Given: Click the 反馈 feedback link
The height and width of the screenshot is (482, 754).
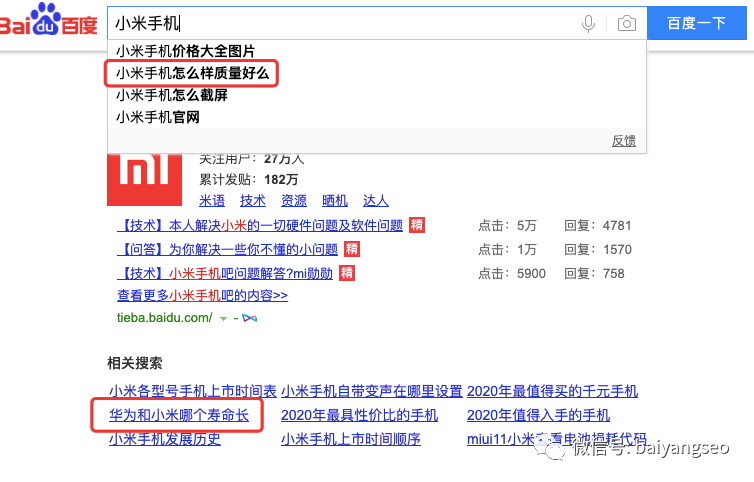Looking at the screenshot, I should pyautogui.click(x=624, y=141).
